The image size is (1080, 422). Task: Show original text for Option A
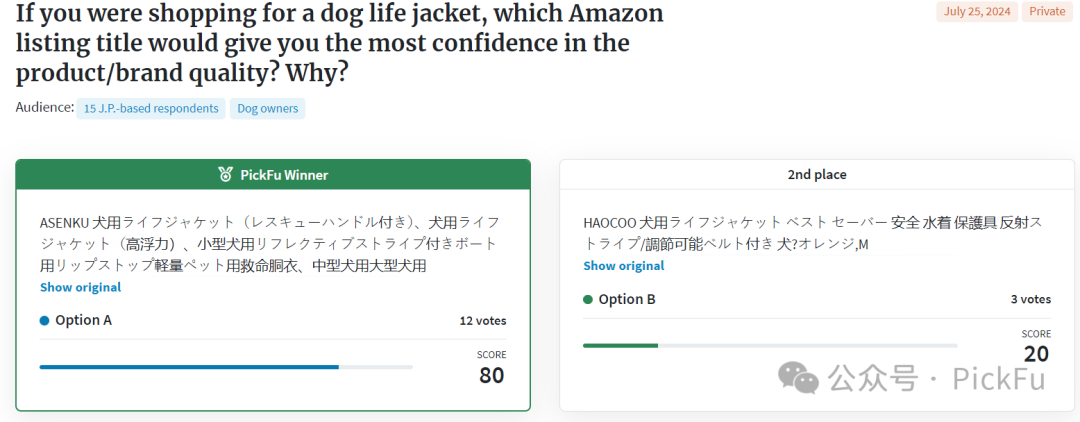coord(81,287)
